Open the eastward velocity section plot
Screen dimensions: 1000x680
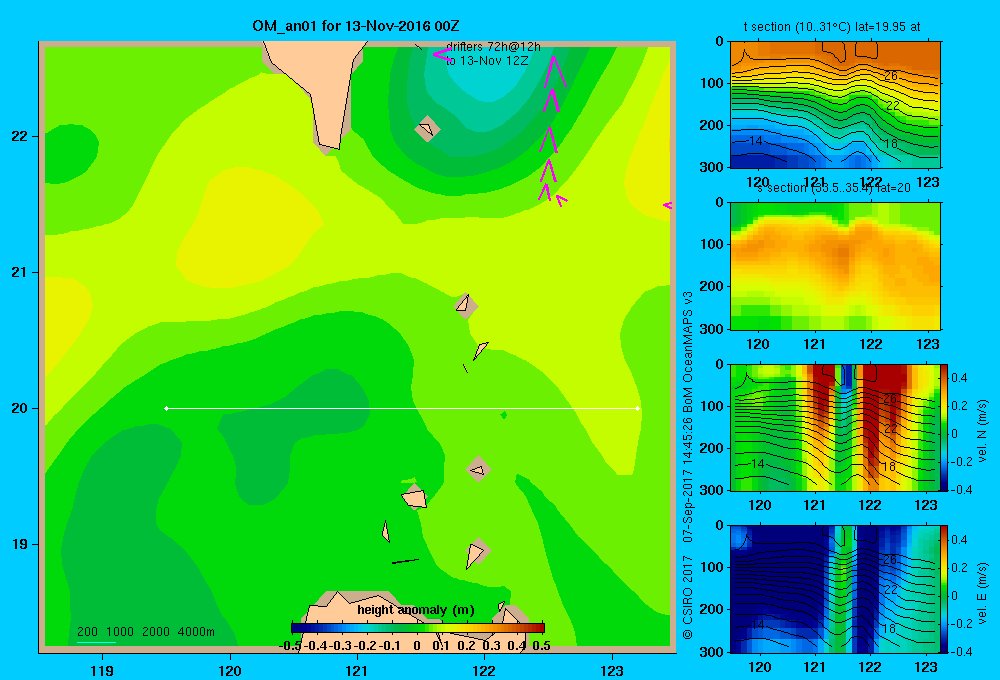835,589
